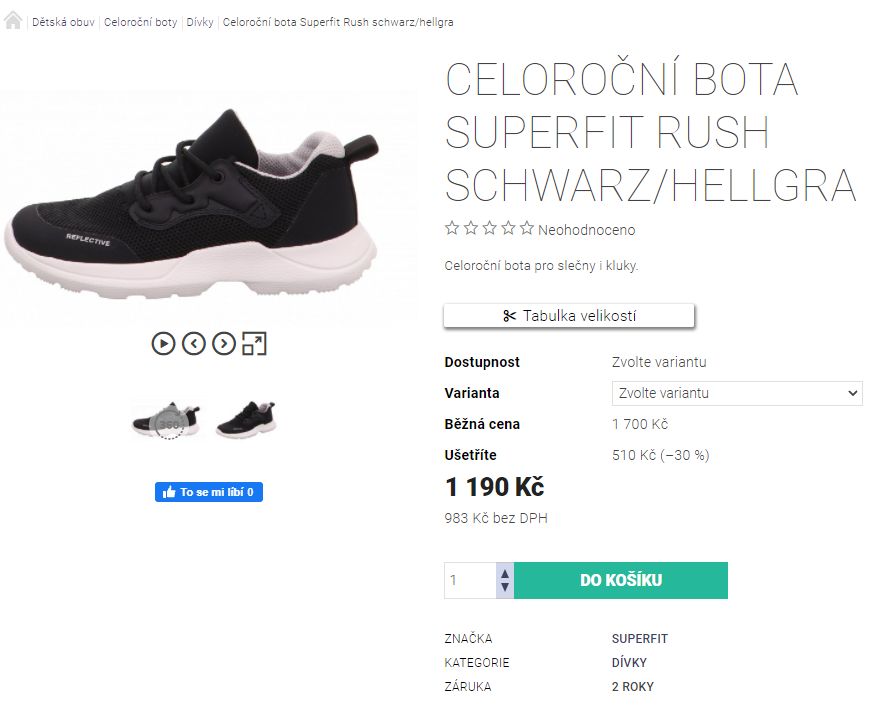Go to 'Dětská obuv' breadcrumb
The width and height of the screenshot is (881, 712).
63,22
